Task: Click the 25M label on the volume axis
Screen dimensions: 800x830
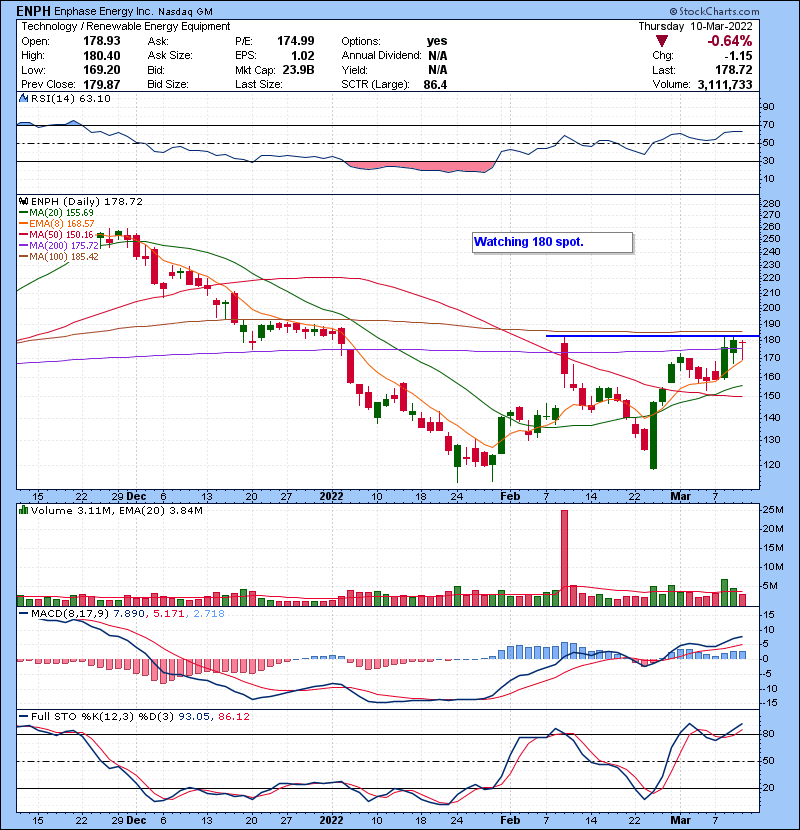Action: click(x=773, y=510)
